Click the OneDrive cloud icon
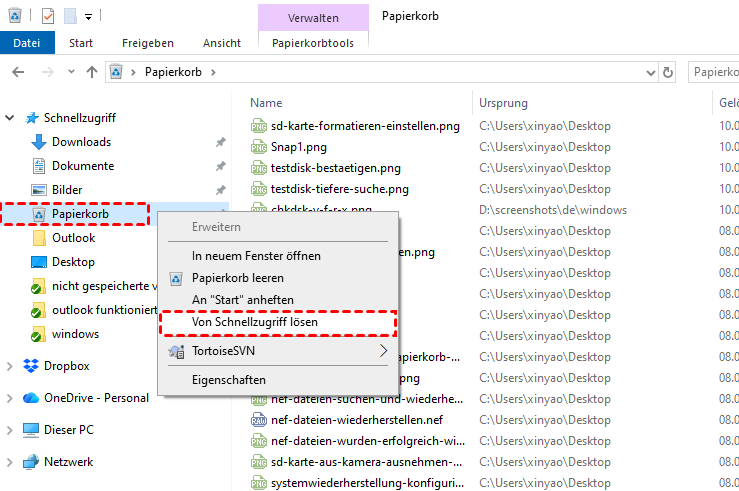 click(x=30, y=398)
